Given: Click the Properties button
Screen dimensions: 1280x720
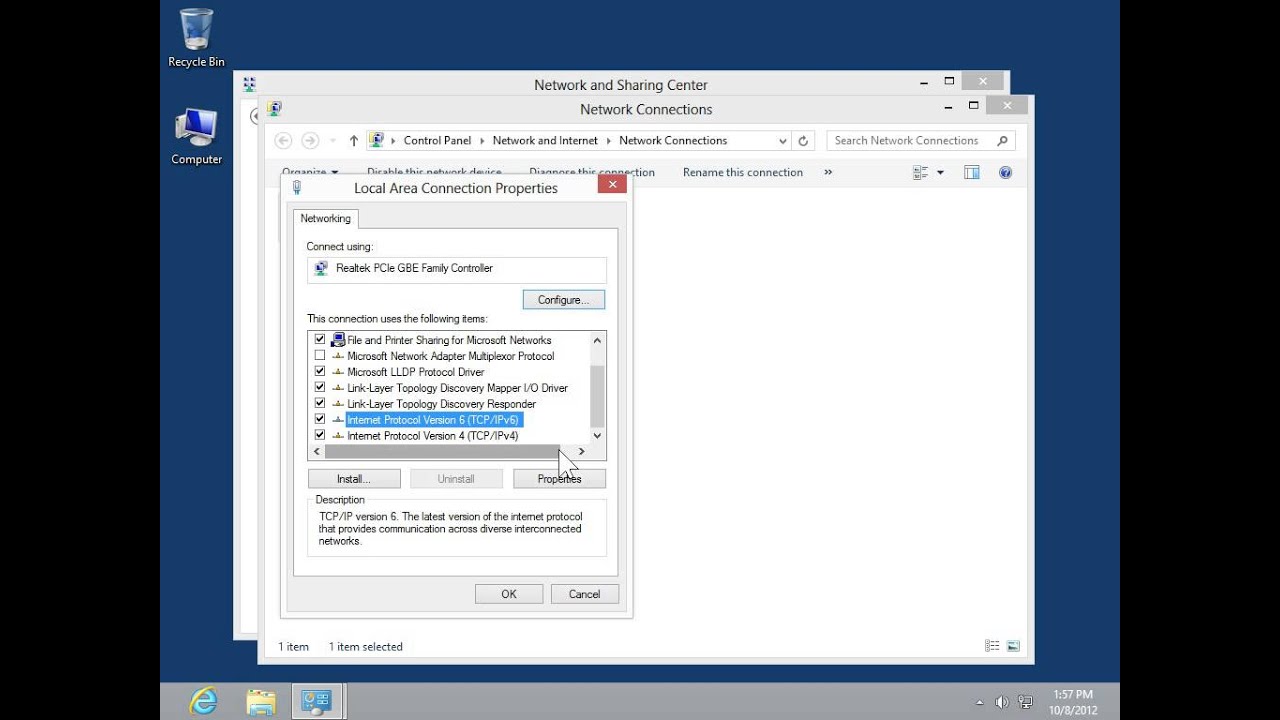Looking at the screenshot, I should pos(559,479).
